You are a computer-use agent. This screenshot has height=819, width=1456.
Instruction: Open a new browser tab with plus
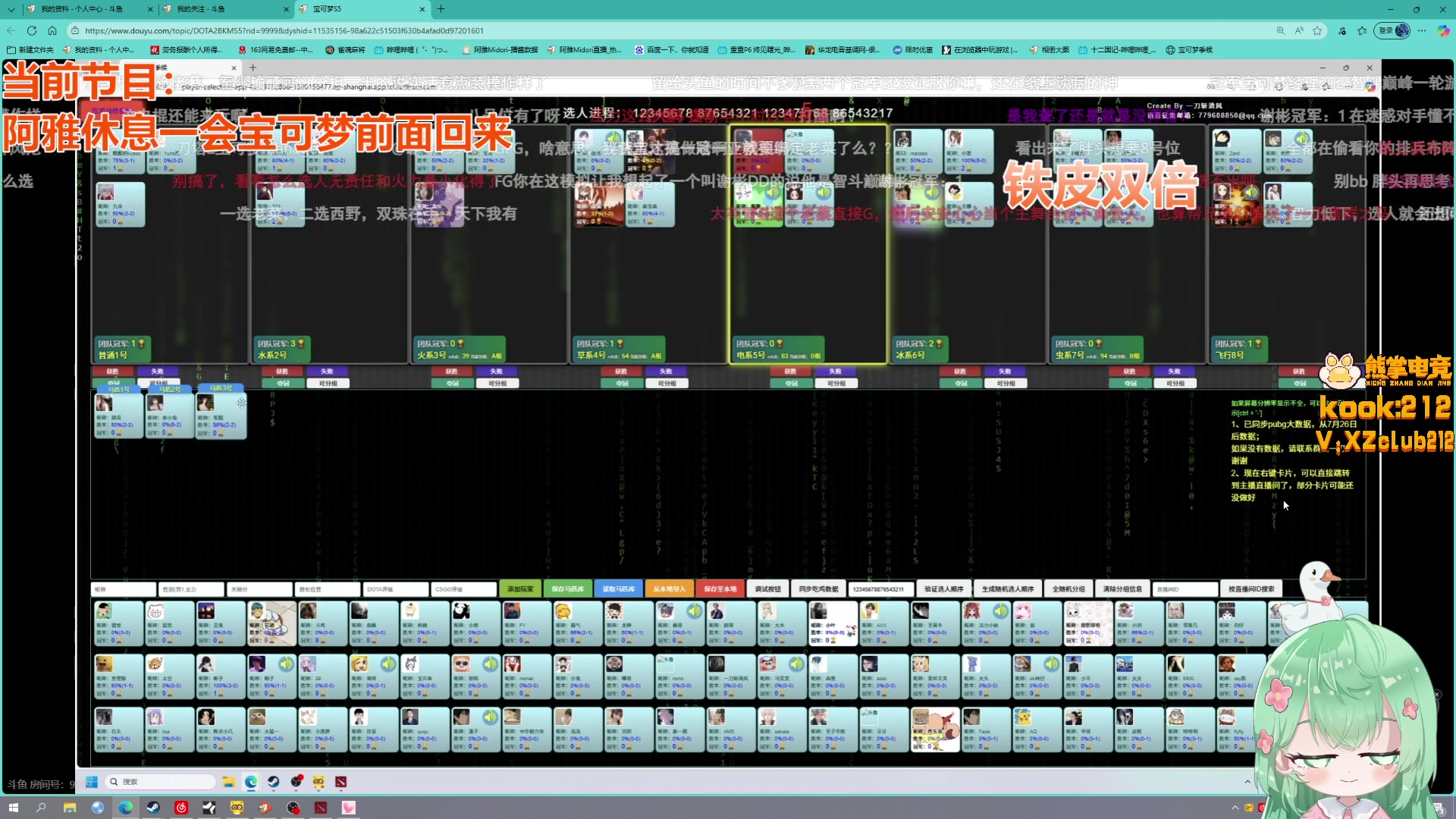click(441, 9)
